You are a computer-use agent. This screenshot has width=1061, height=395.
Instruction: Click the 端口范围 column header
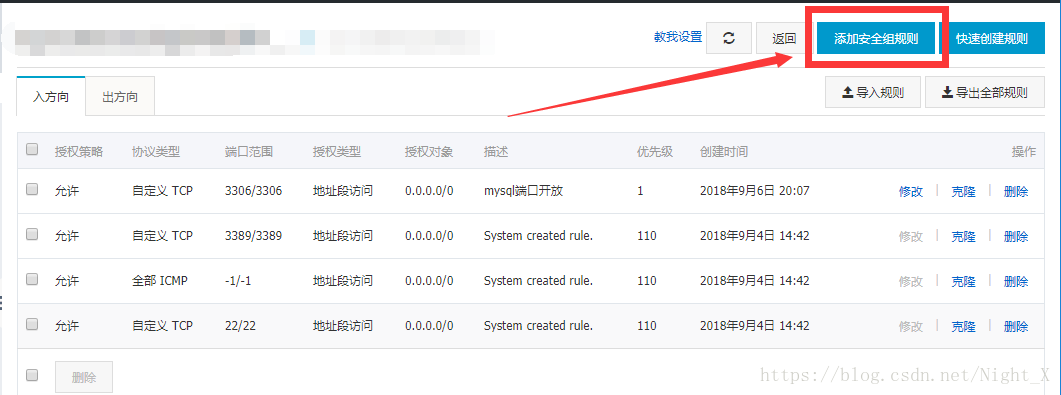249,152
